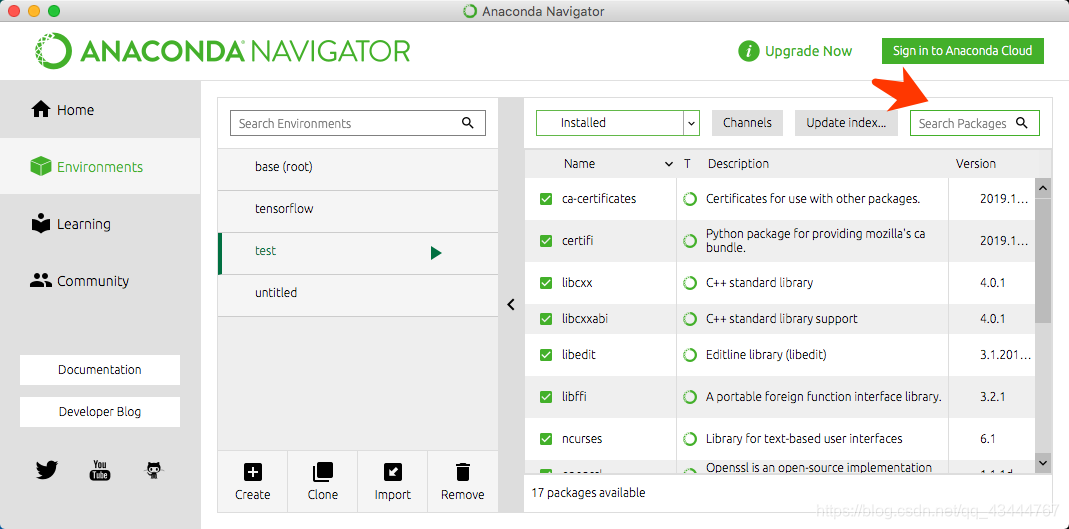The width and height of the screenshot is (1069, 529).
Task: Click certifi package type icon
Action: point(690,241)
